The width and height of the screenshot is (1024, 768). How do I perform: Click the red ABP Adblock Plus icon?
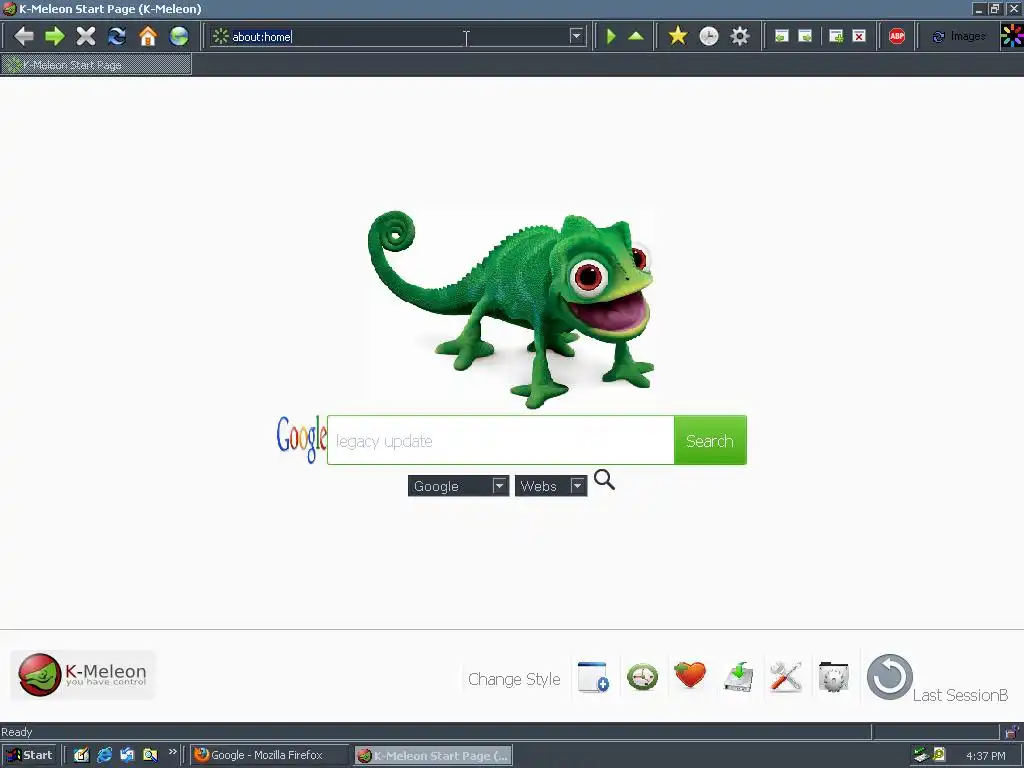[897, 36]
